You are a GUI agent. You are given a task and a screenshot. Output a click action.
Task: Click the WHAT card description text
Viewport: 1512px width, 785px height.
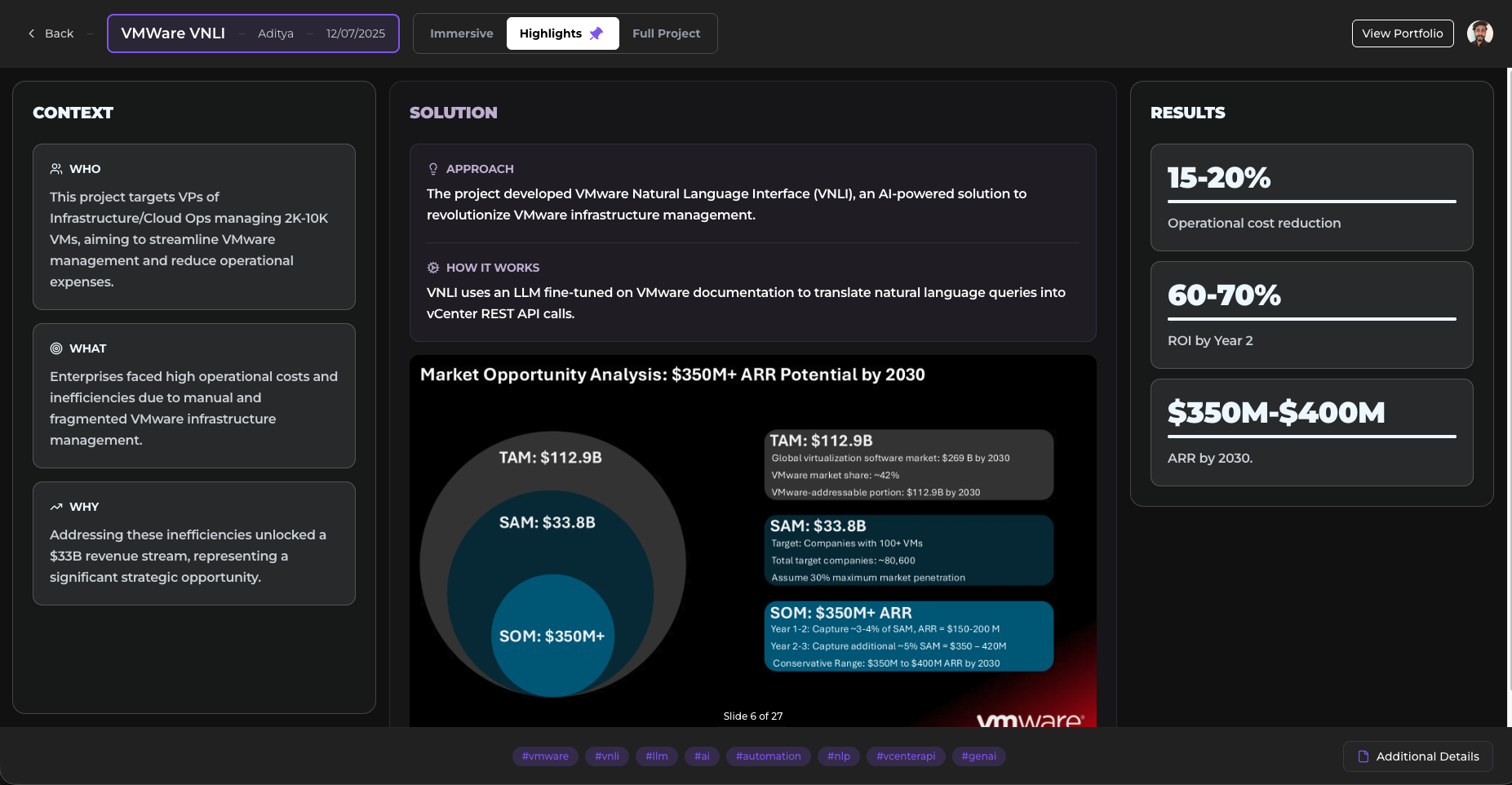(193, 408)
